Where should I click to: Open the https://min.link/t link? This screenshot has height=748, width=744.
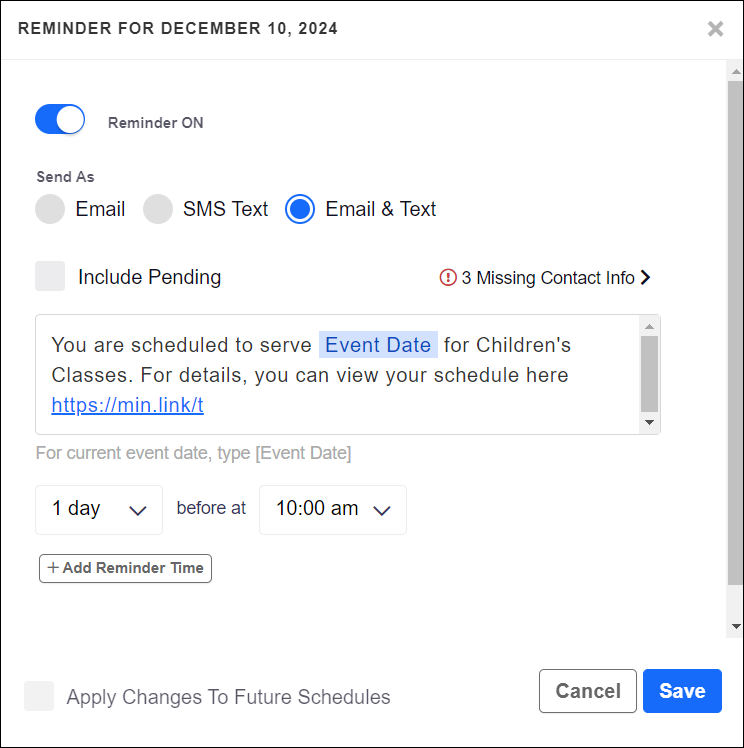(x=127, y=405)
